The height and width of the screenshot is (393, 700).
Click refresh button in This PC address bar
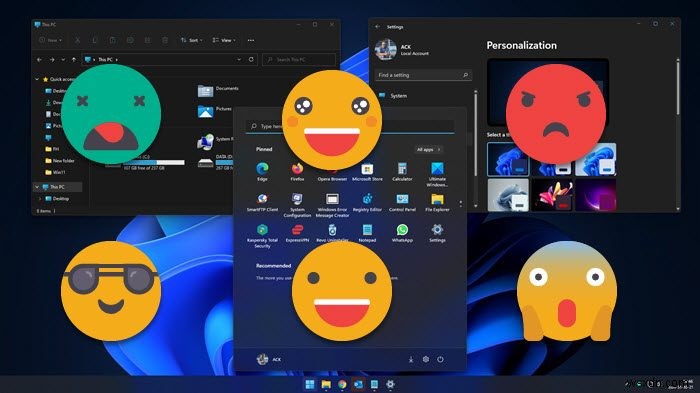[x=251, y=59]
